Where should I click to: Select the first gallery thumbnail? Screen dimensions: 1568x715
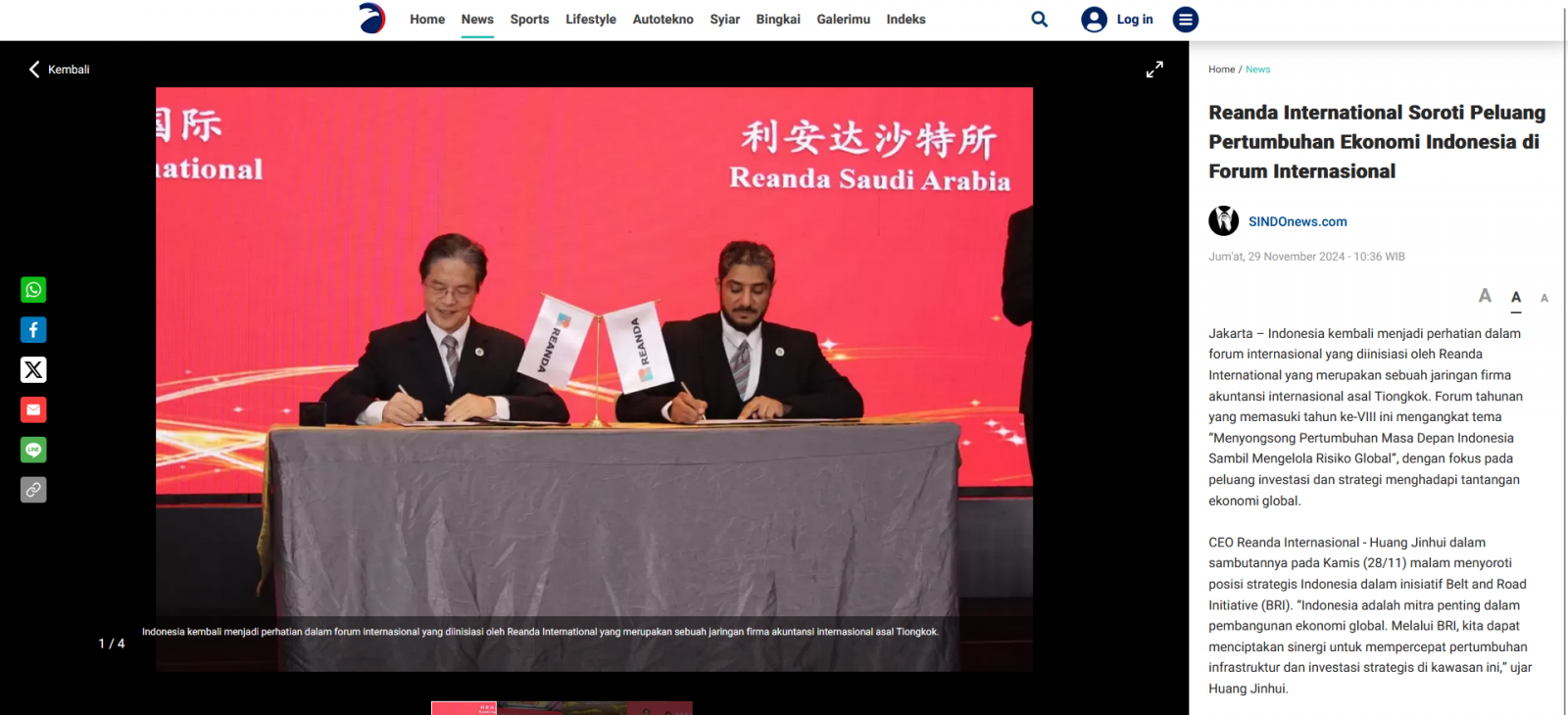[464, 708]
